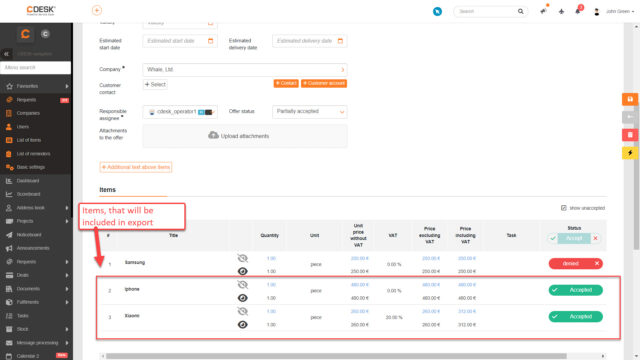Click the CDESK logo in header
The image size is (640, 360).
pos(41,11)
